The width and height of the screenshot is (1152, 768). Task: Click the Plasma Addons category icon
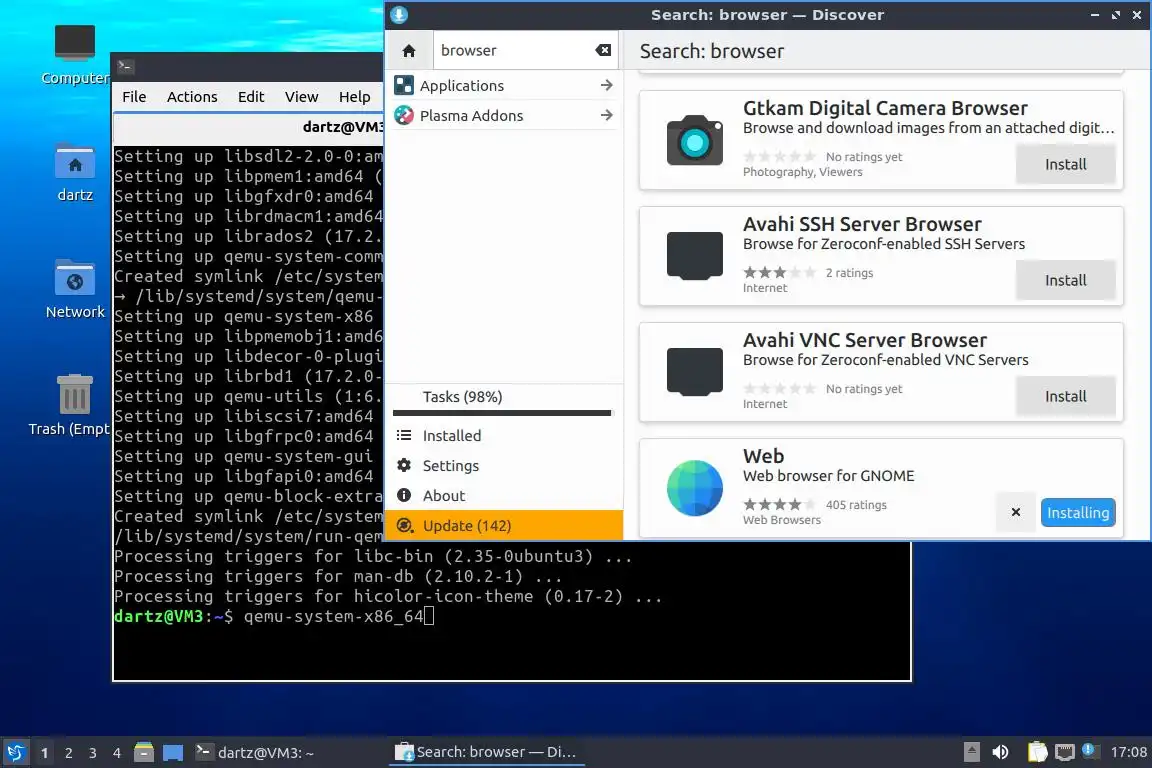tap(403, 115)
